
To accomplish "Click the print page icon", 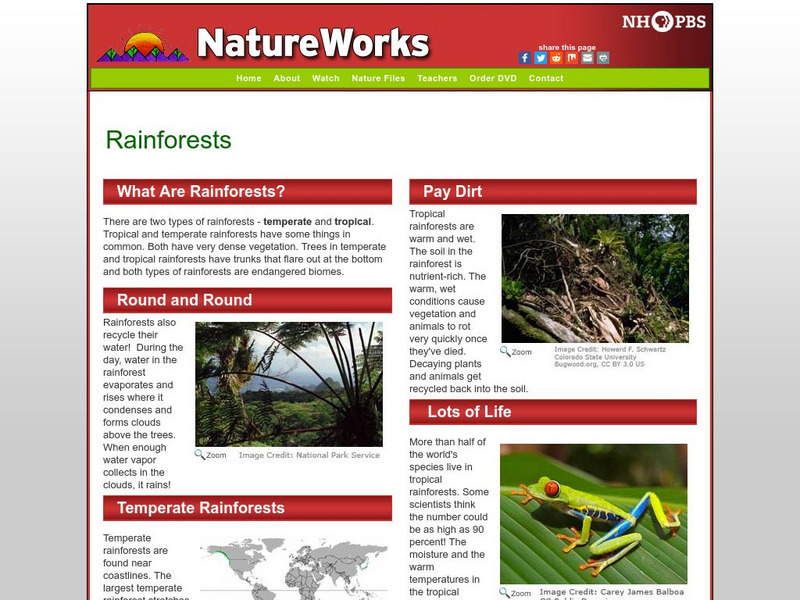I will coord(603,58).
